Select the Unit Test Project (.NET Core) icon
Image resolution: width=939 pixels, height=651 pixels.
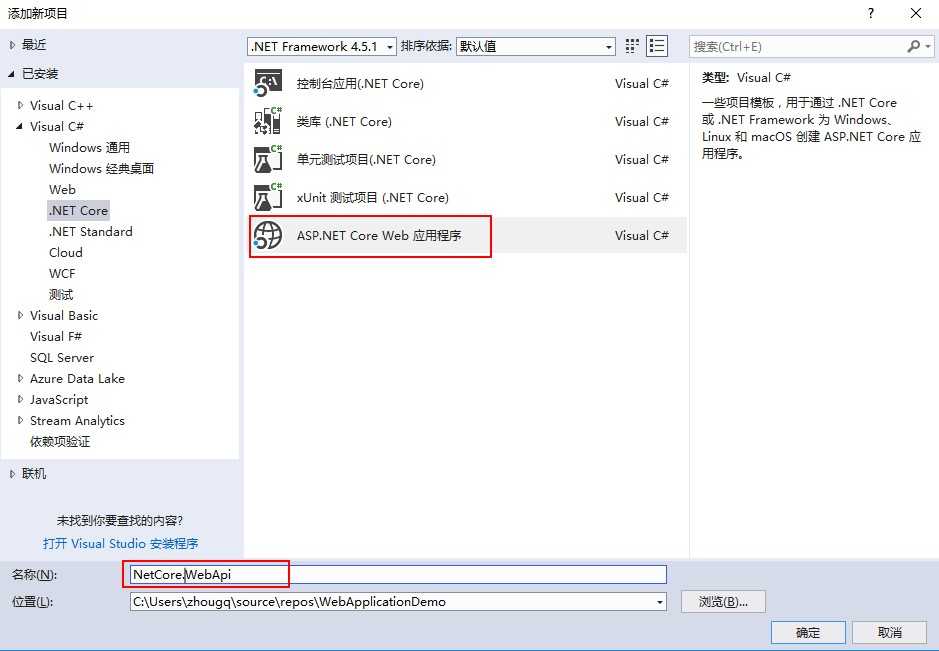(268, 159)
